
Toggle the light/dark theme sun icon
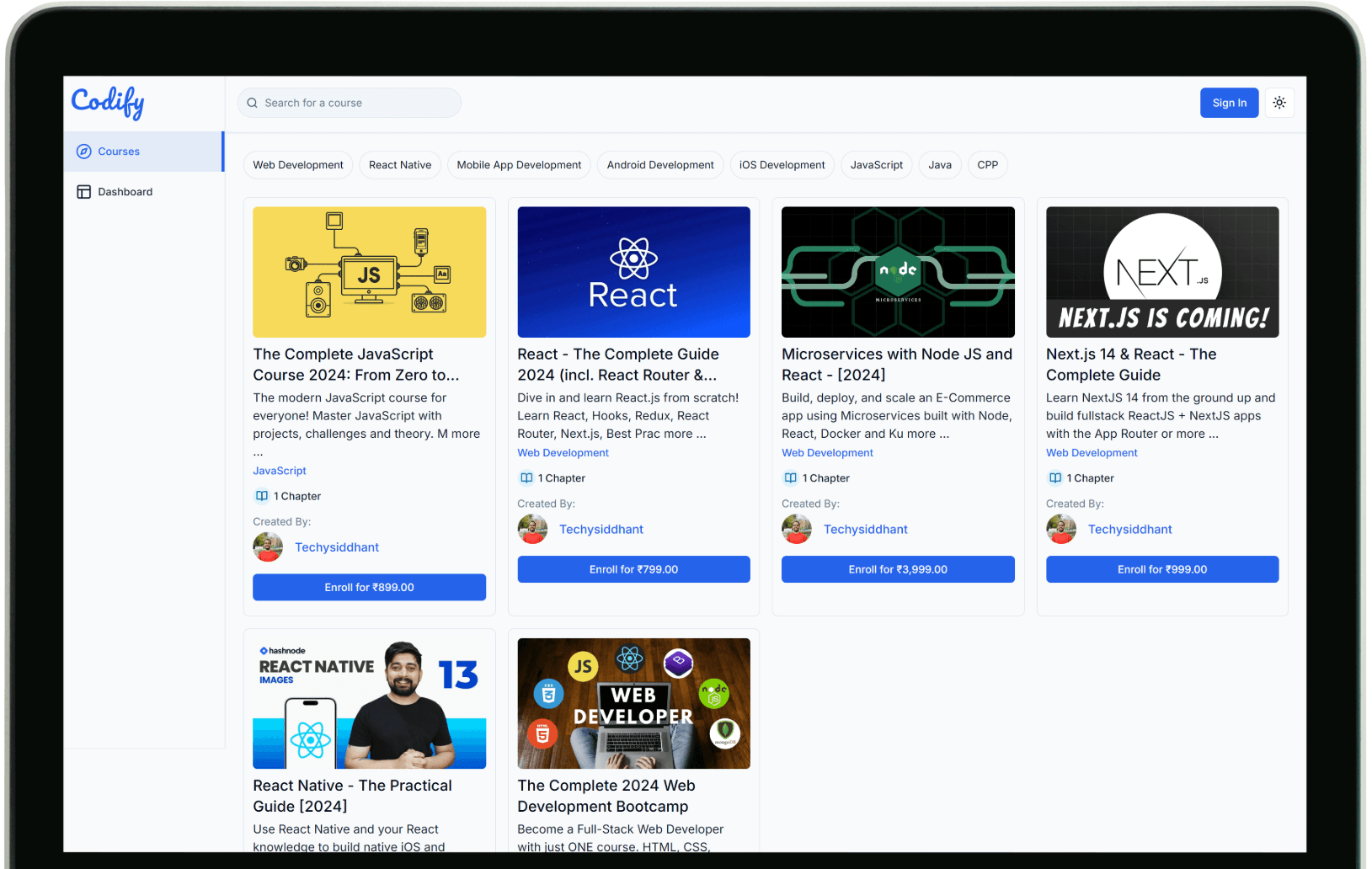1279,103
